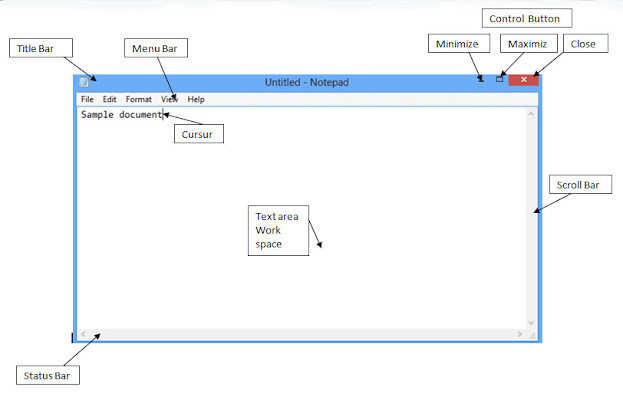Click the window resize grip corner
623x400 pixels.
(x=532, y=336)
